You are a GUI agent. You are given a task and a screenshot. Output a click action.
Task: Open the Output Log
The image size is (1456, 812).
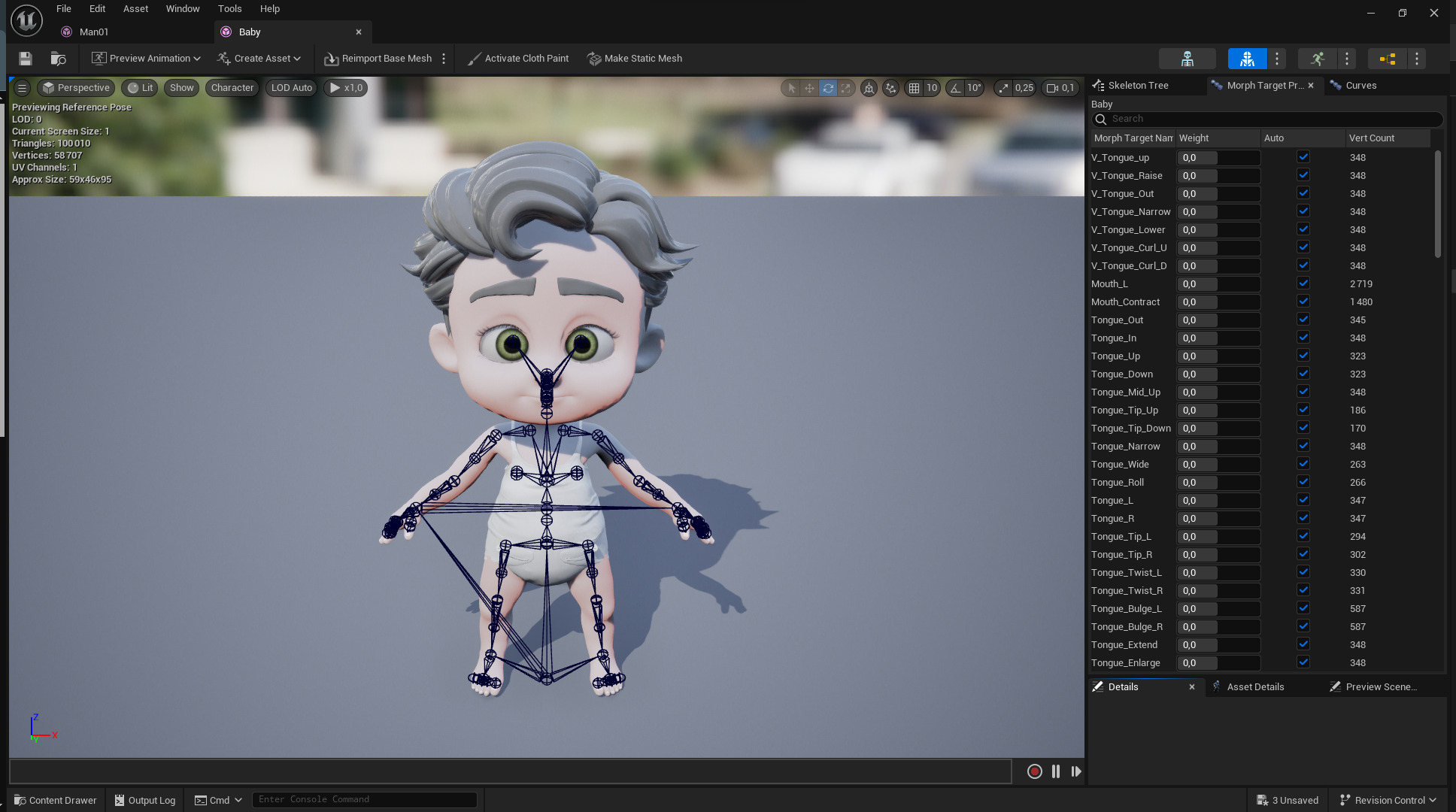[x=144, y=800]
